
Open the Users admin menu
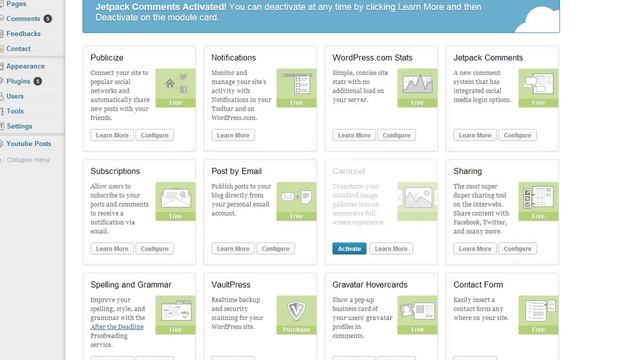15,96
